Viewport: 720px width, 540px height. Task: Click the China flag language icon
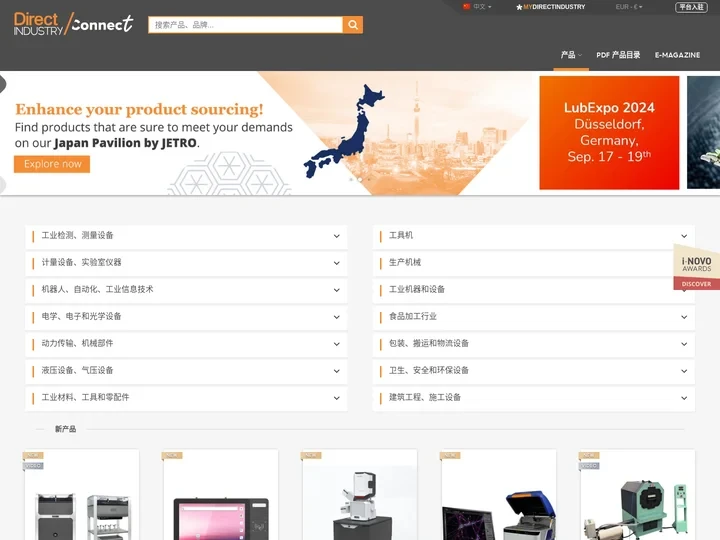pos(467,6)
